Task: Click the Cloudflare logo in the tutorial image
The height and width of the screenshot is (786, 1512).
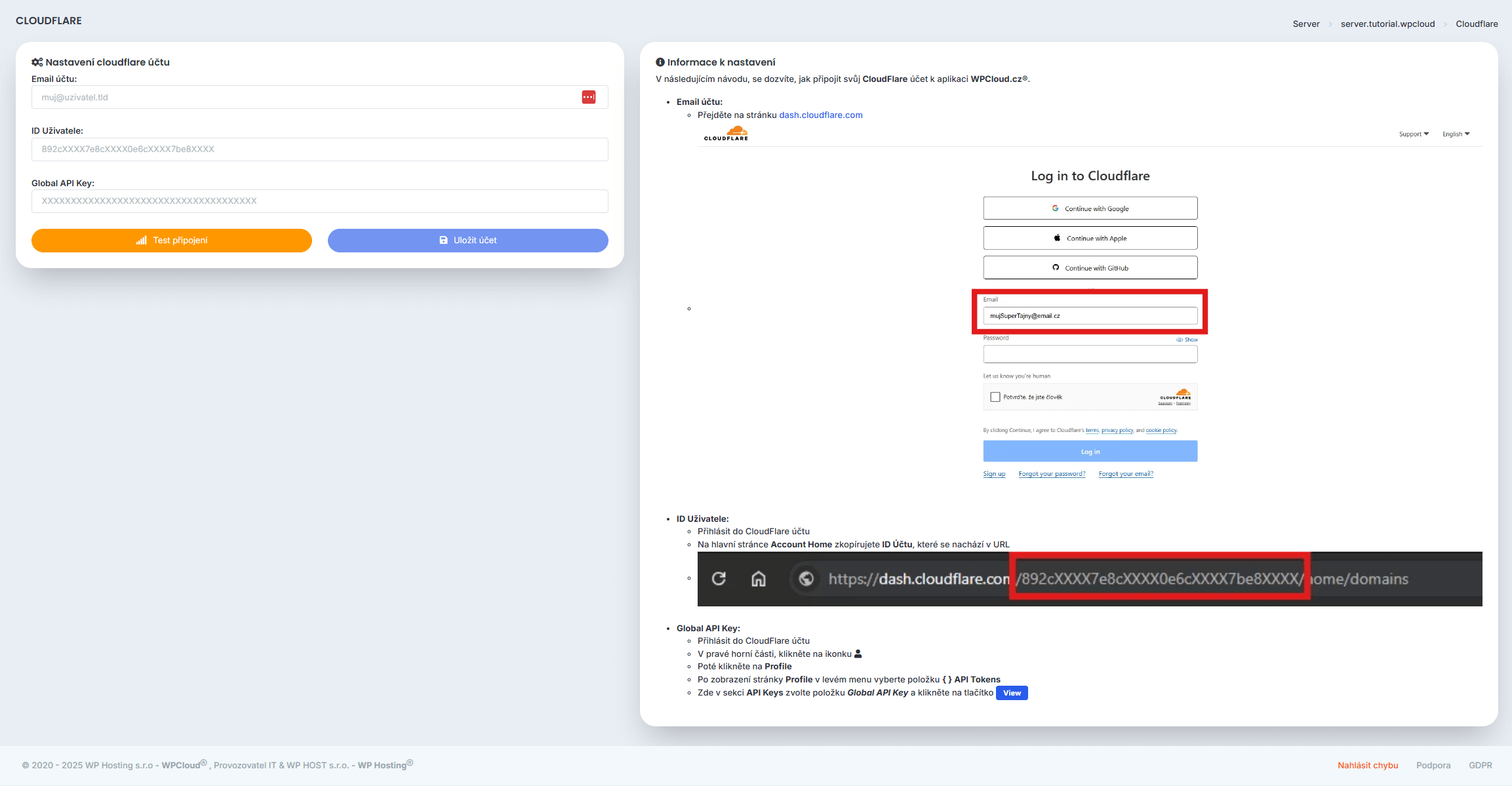Action: click(726, 134)
